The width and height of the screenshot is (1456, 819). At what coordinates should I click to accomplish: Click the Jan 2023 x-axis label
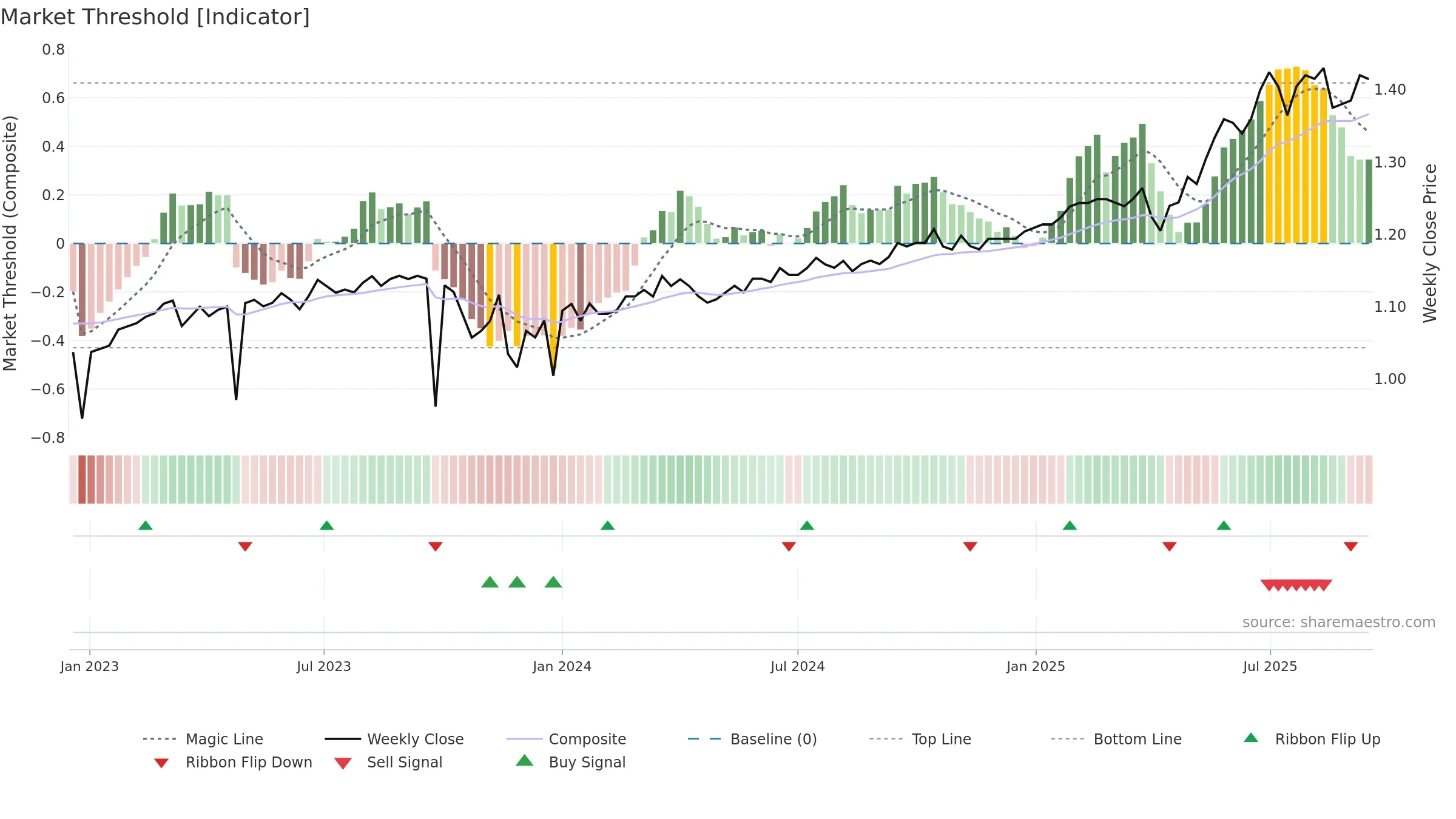(x=90, y=667)
